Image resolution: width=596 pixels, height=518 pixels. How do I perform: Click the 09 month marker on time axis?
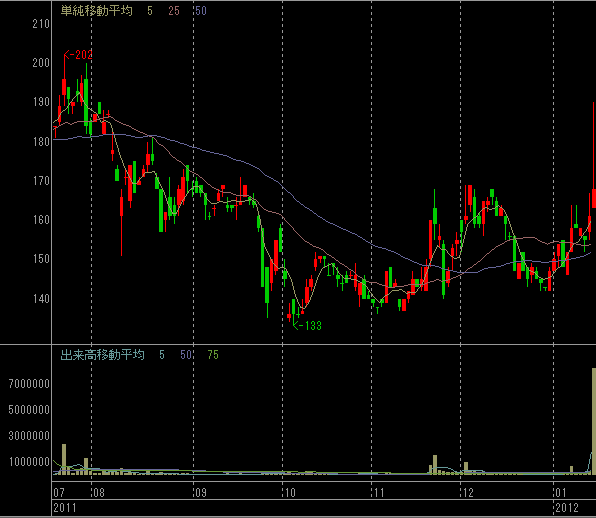coord(200,493)
